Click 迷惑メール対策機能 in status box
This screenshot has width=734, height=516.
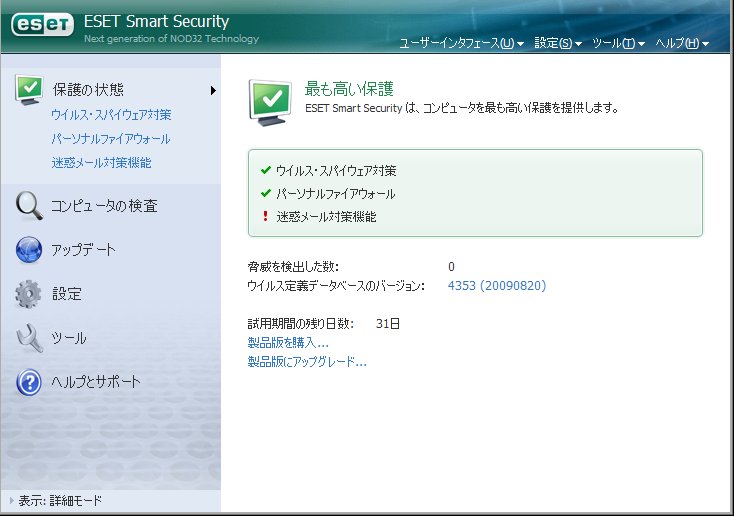[326, 216]
